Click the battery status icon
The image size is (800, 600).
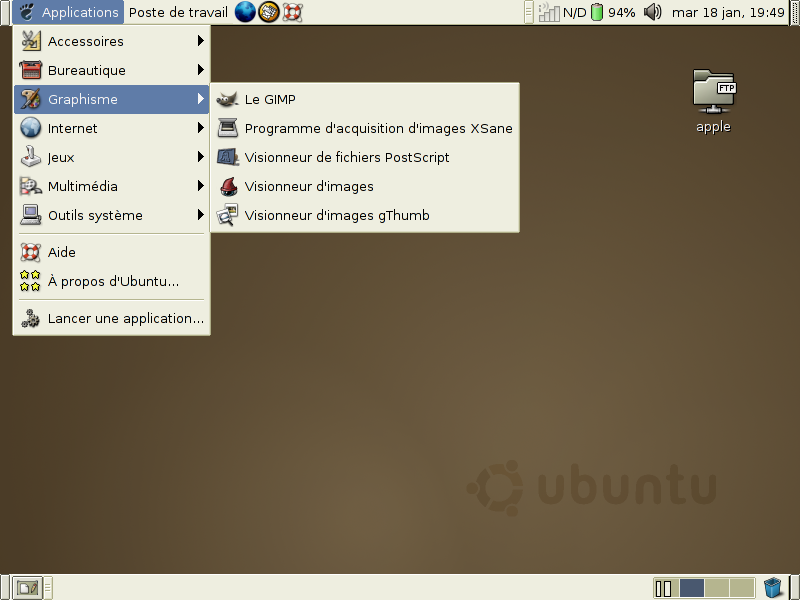click(x=597, y=12)
